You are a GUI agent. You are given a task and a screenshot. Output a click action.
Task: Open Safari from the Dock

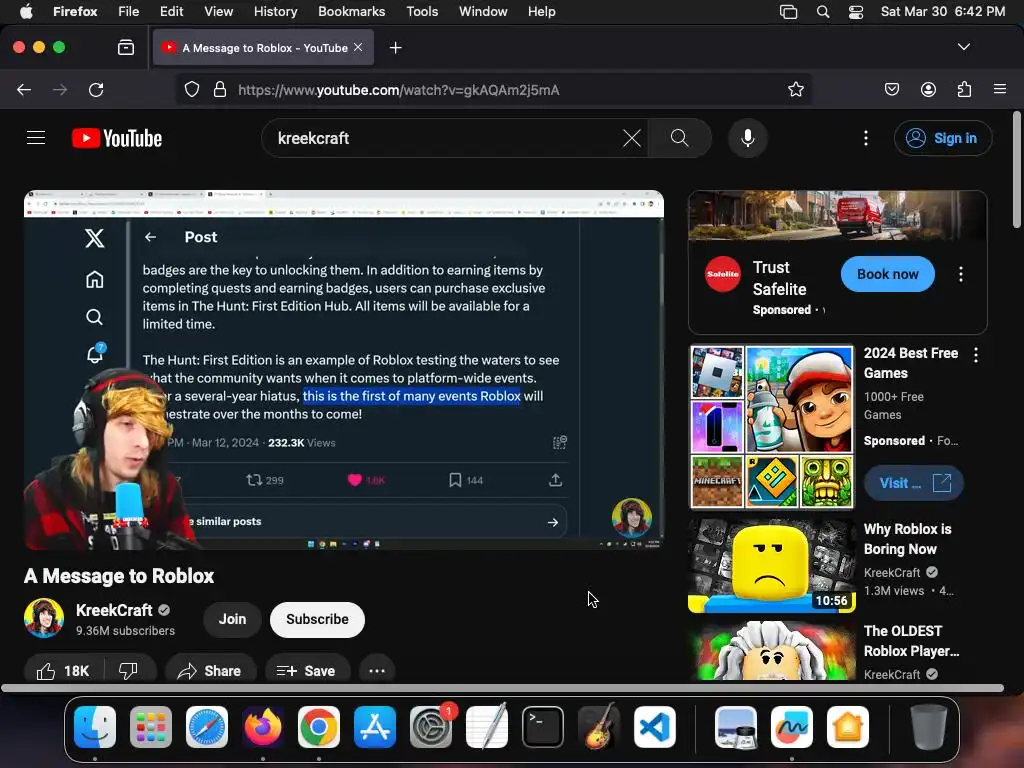click(206, 726)
